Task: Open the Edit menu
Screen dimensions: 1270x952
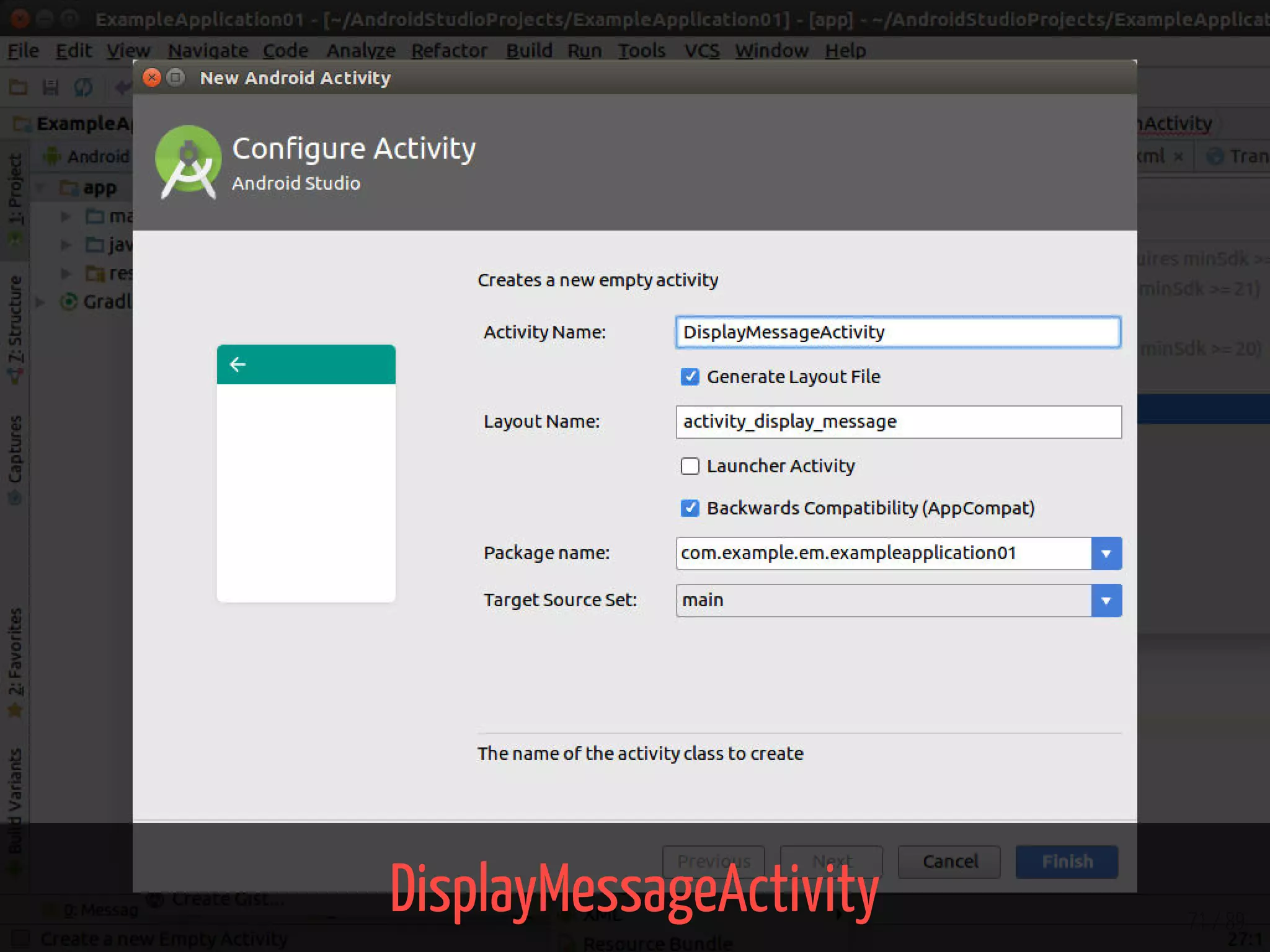Action: pos(73,50)
